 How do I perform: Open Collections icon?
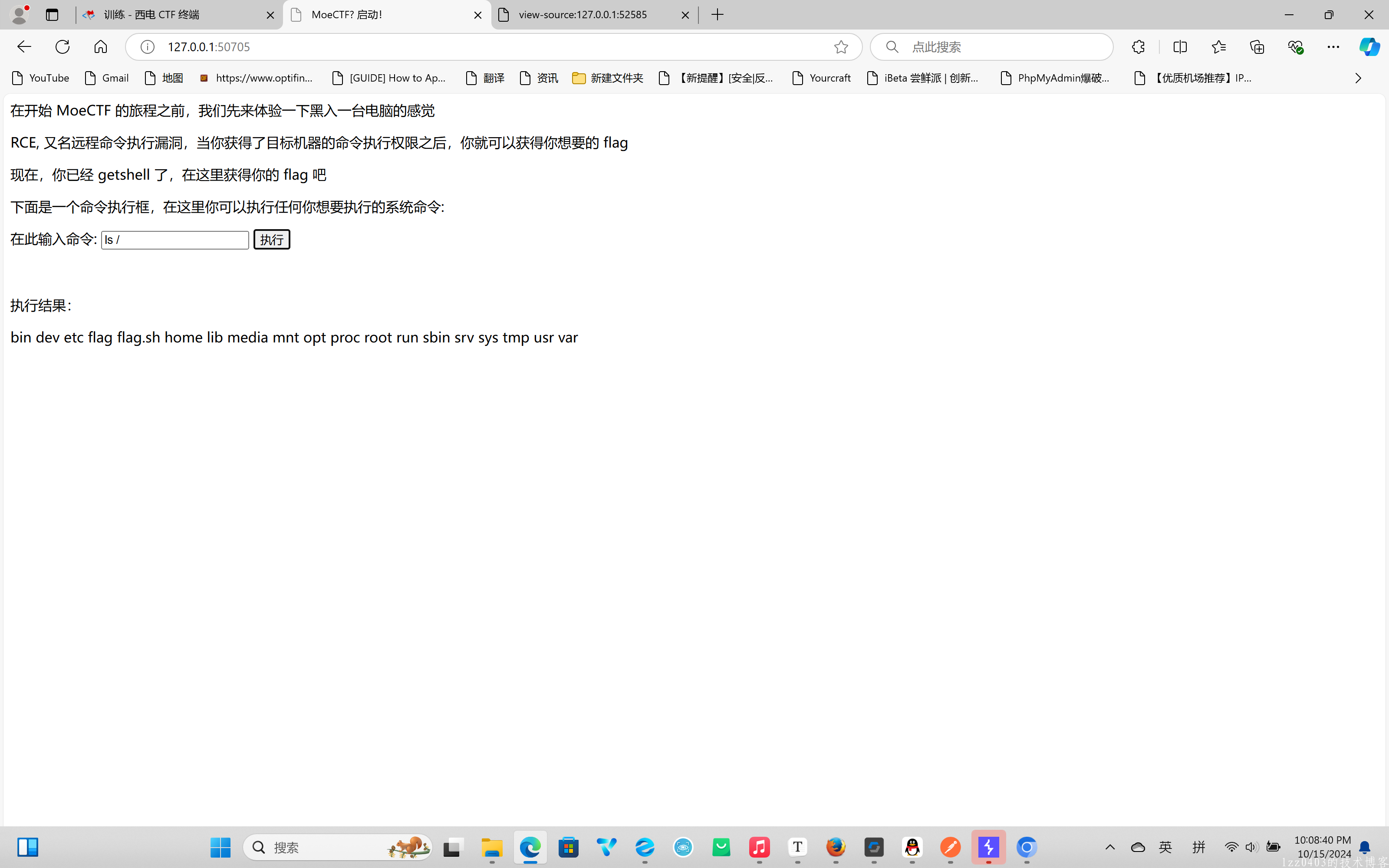point(1257,46)
